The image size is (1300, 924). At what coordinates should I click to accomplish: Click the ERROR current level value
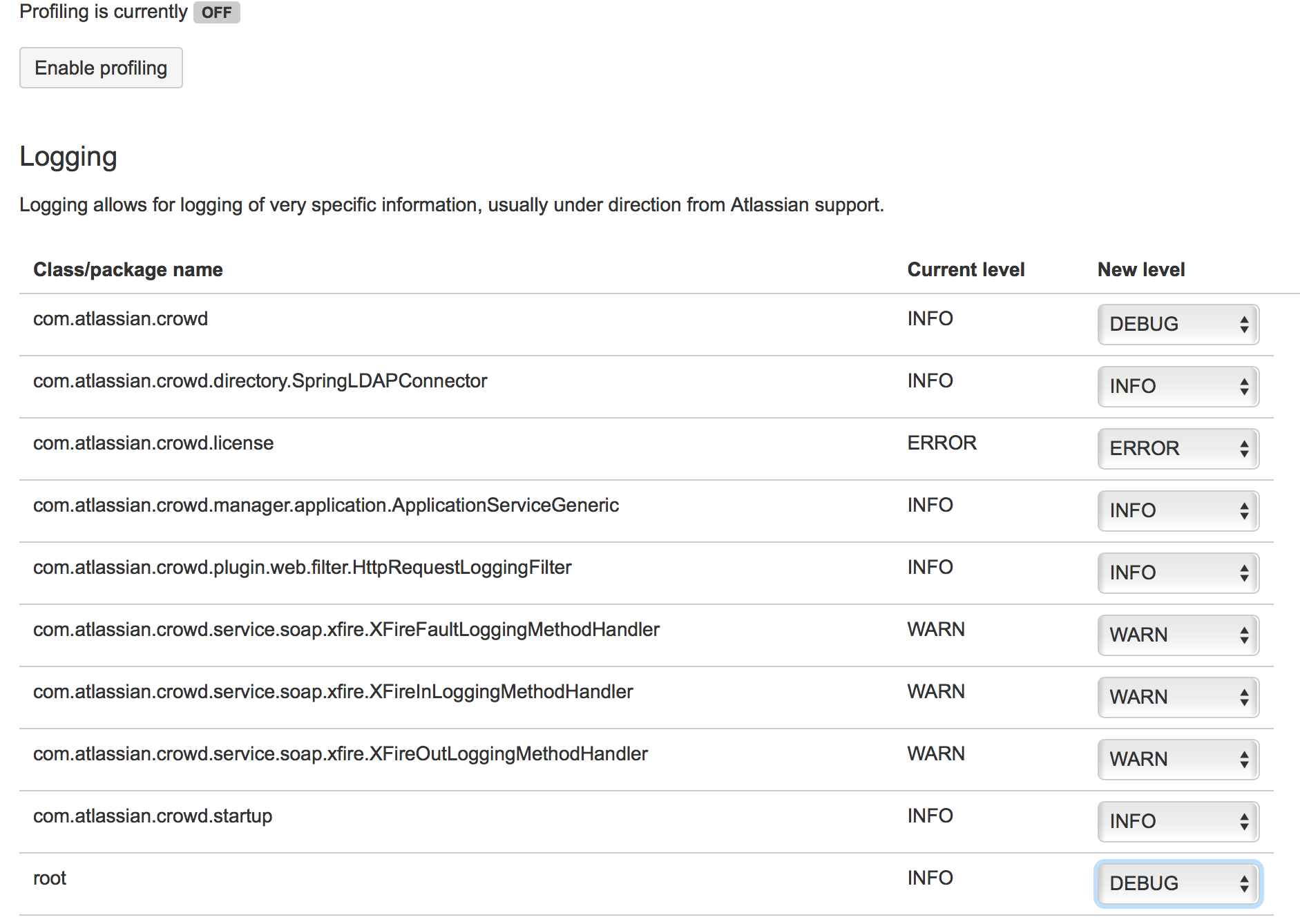coord(941,443)
